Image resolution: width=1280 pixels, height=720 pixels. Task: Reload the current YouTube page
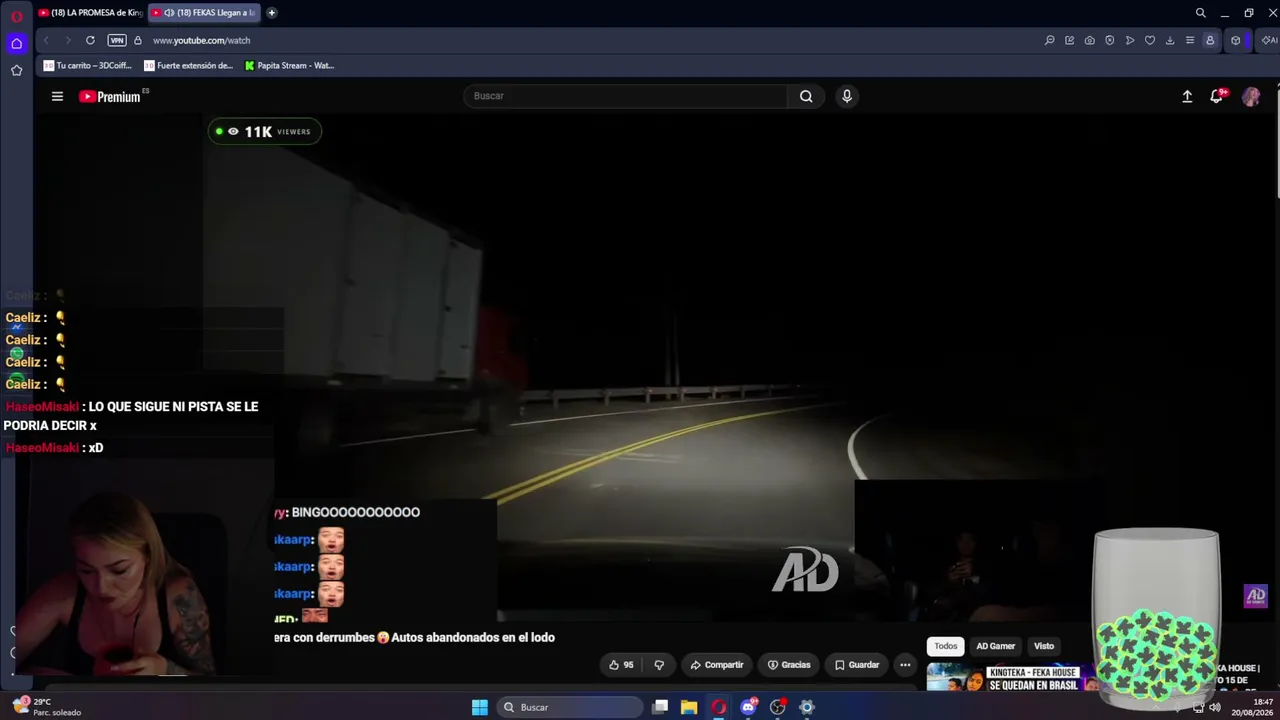90,40
